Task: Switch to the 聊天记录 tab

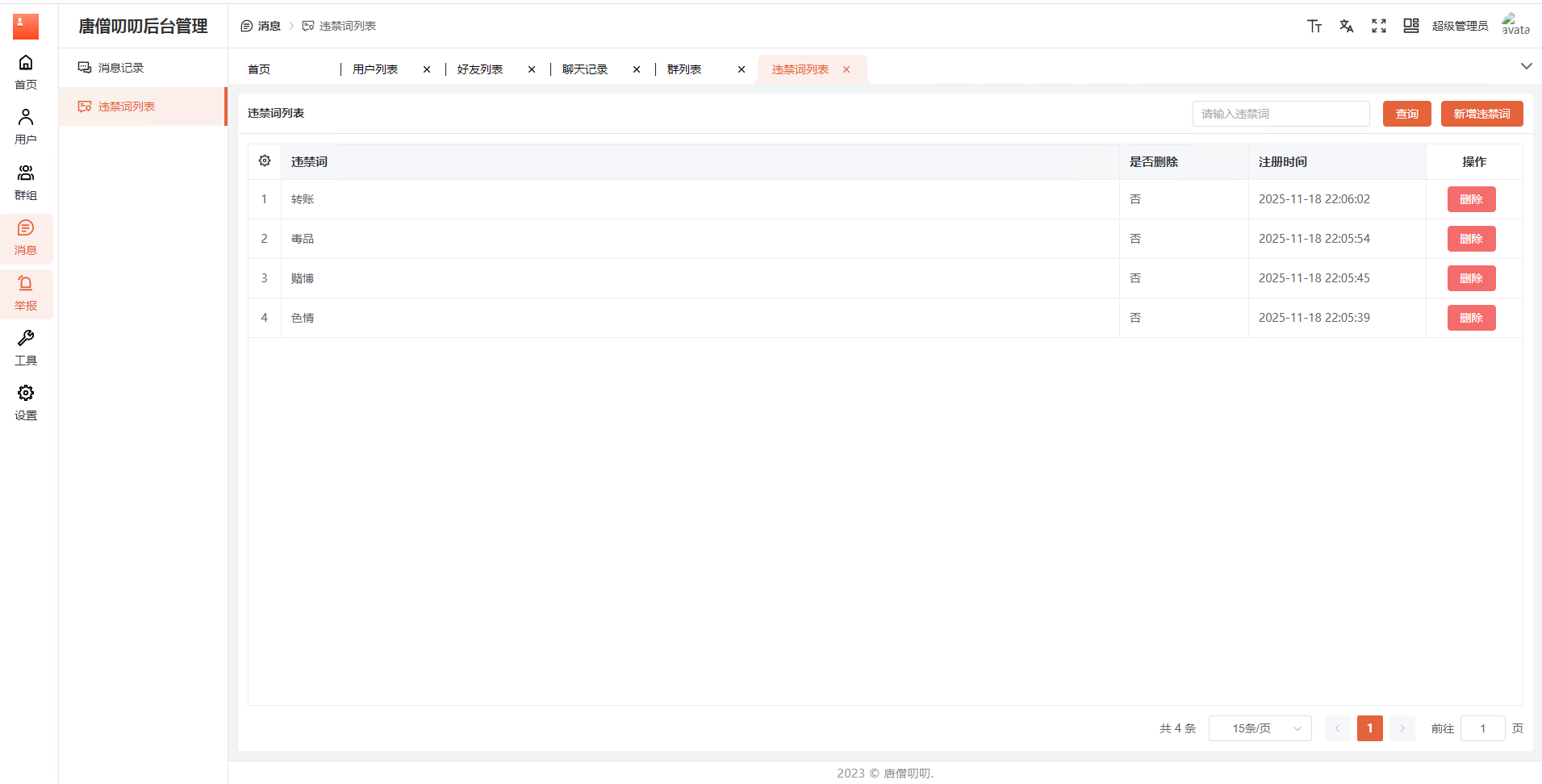Action: [585, 69]
